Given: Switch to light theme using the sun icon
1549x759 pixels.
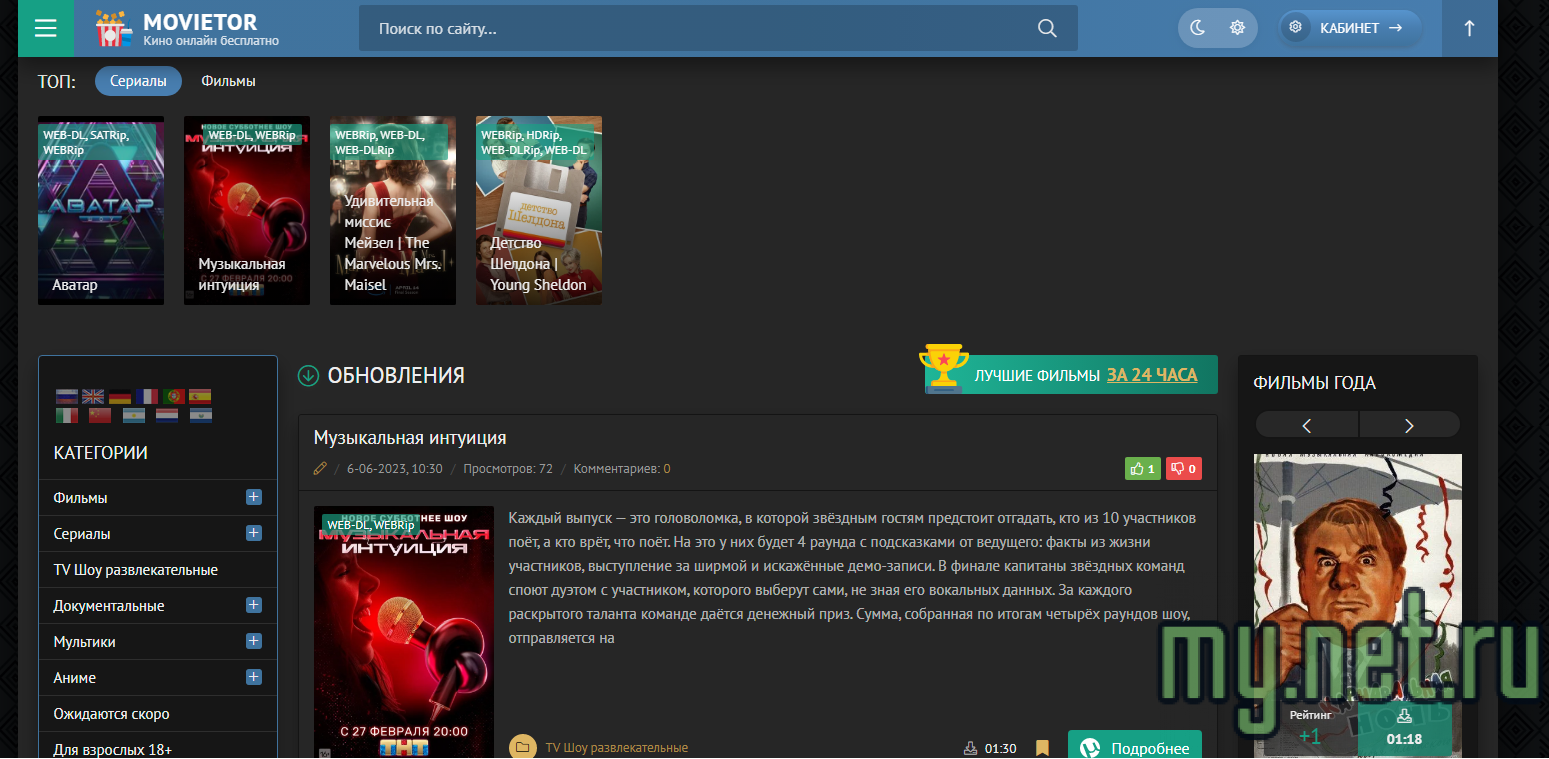Looking at the screenshot, I should [x=1237, y=28].
